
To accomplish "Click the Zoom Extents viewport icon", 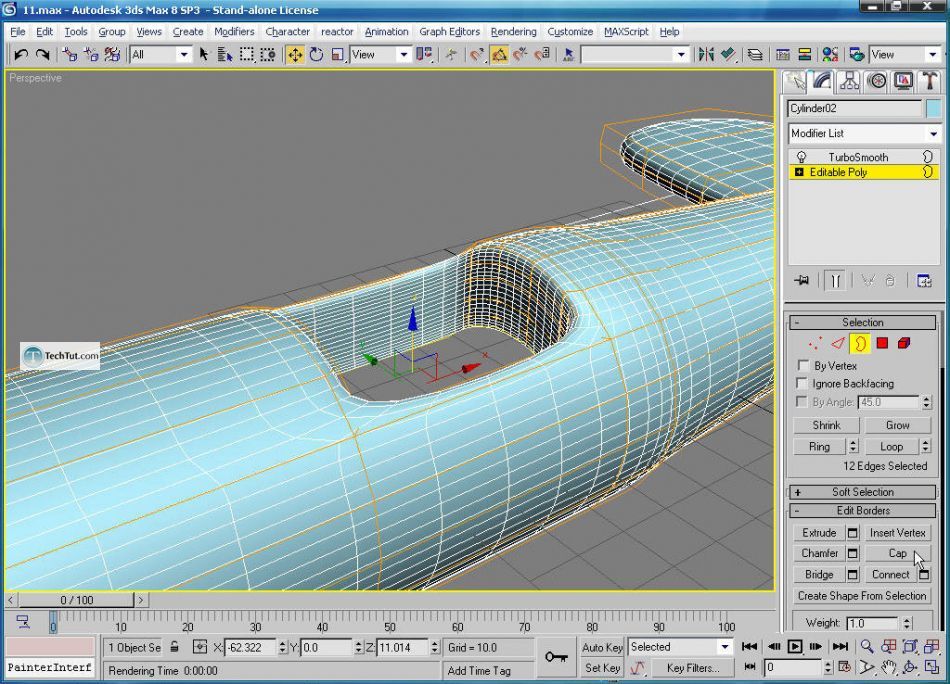I will pyautogui.click(x=909, y=646).
